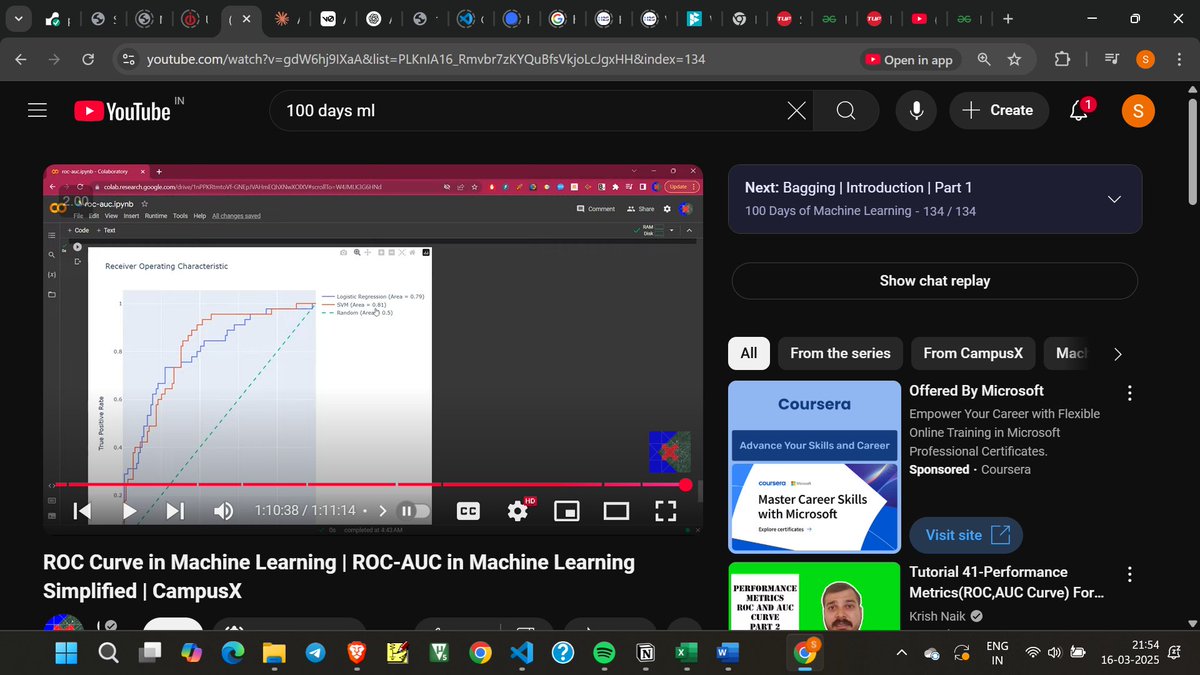Open Spotify from the taskbar
The image size is (1200, 675).
pos(604,653)
